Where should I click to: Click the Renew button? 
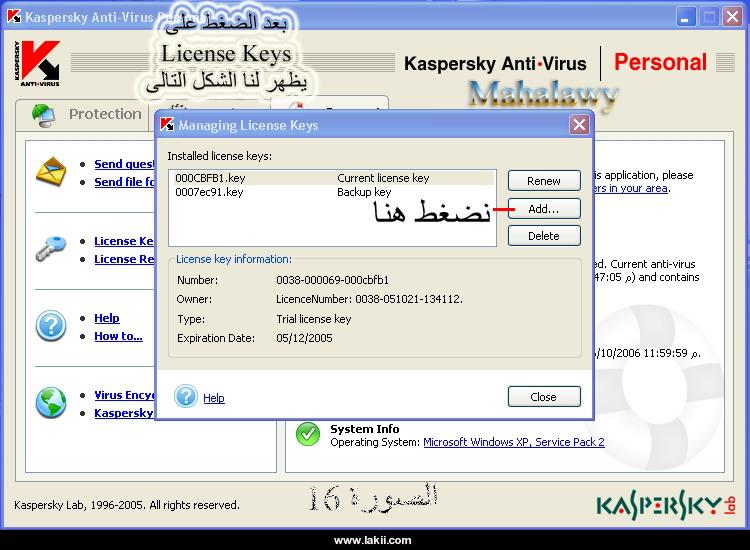[x=544, y=181]
